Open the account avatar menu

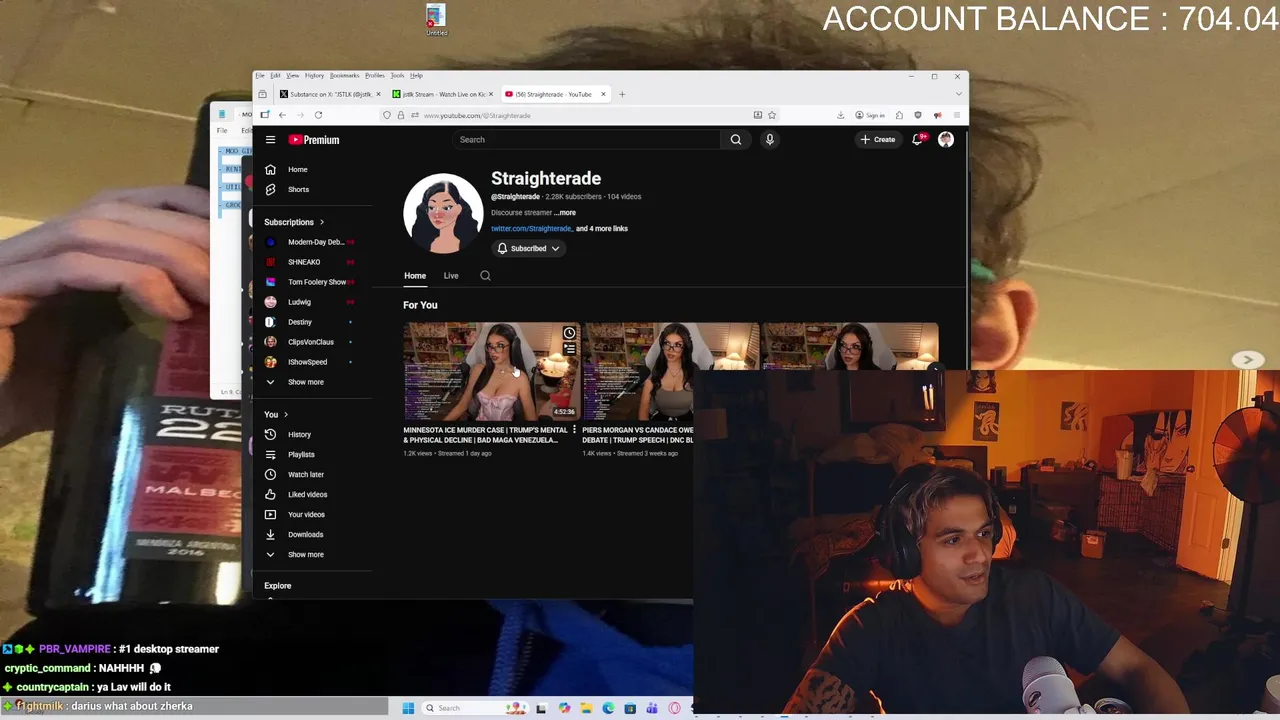[x=946, y=140]
